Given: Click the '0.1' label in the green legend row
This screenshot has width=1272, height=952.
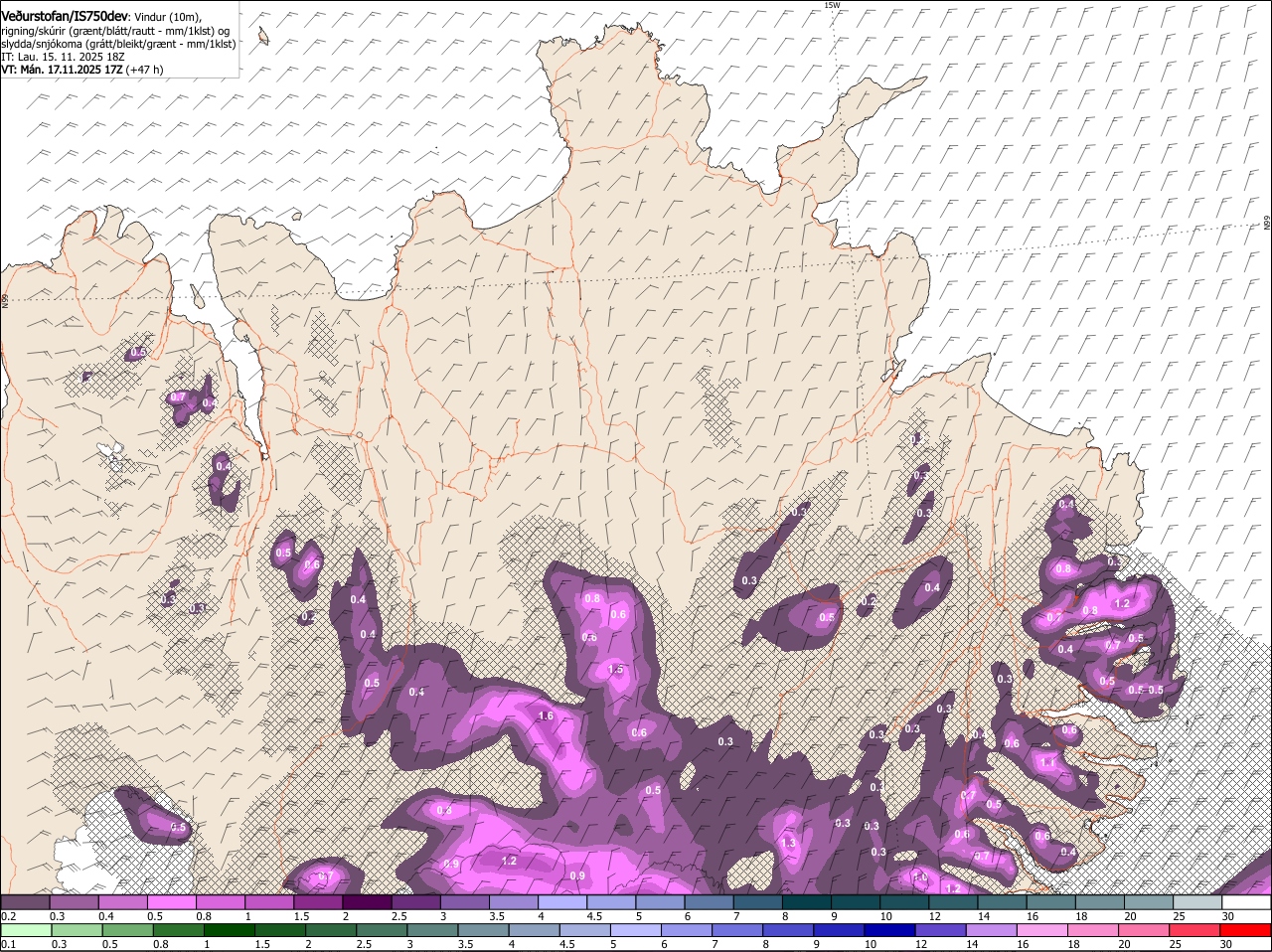Looking at the screenshot, I should 8,944.
